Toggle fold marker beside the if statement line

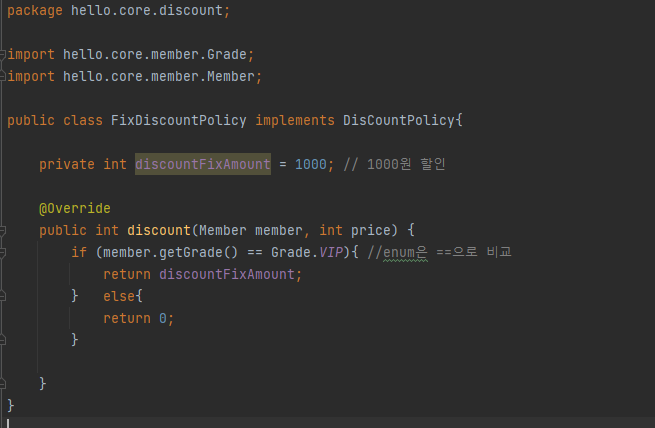(3, 252)
